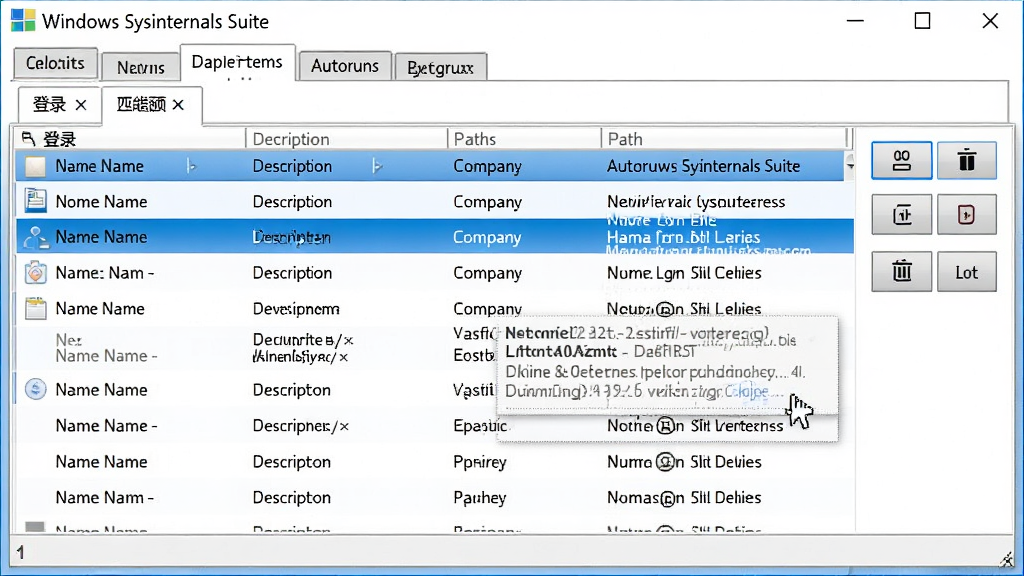
Task: Close the 匹能颜 sub-tab
Action: 178,104
